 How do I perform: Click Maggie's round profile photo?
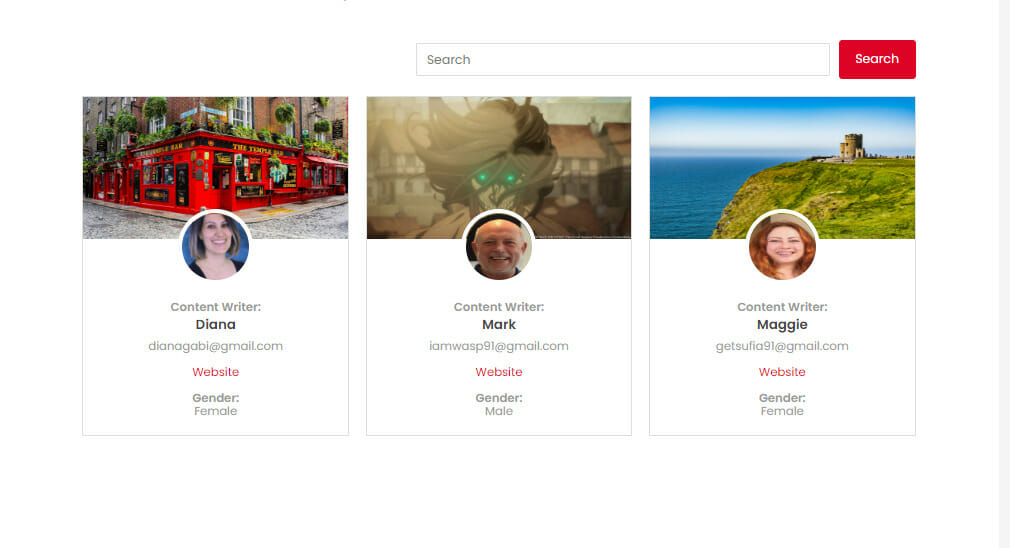[x=782, y=246]
